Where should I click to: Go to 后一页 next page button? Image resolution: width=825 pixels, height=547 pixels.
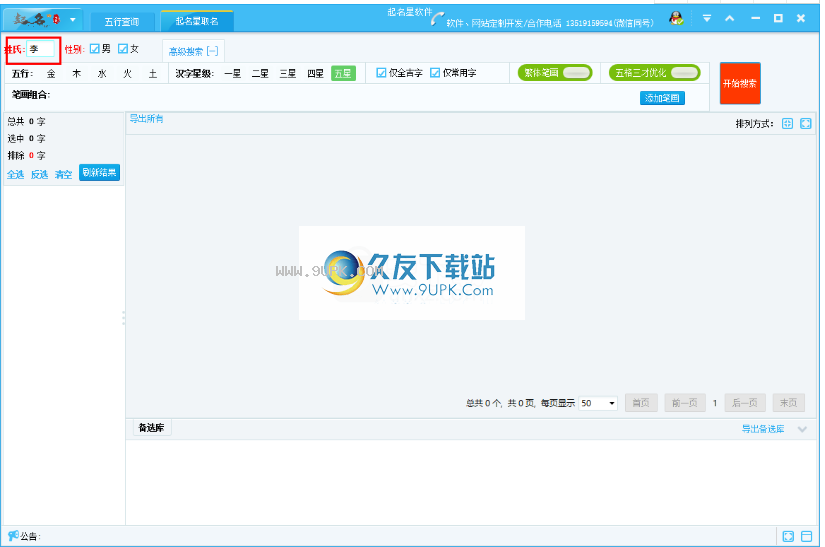[x=744, y=403]
